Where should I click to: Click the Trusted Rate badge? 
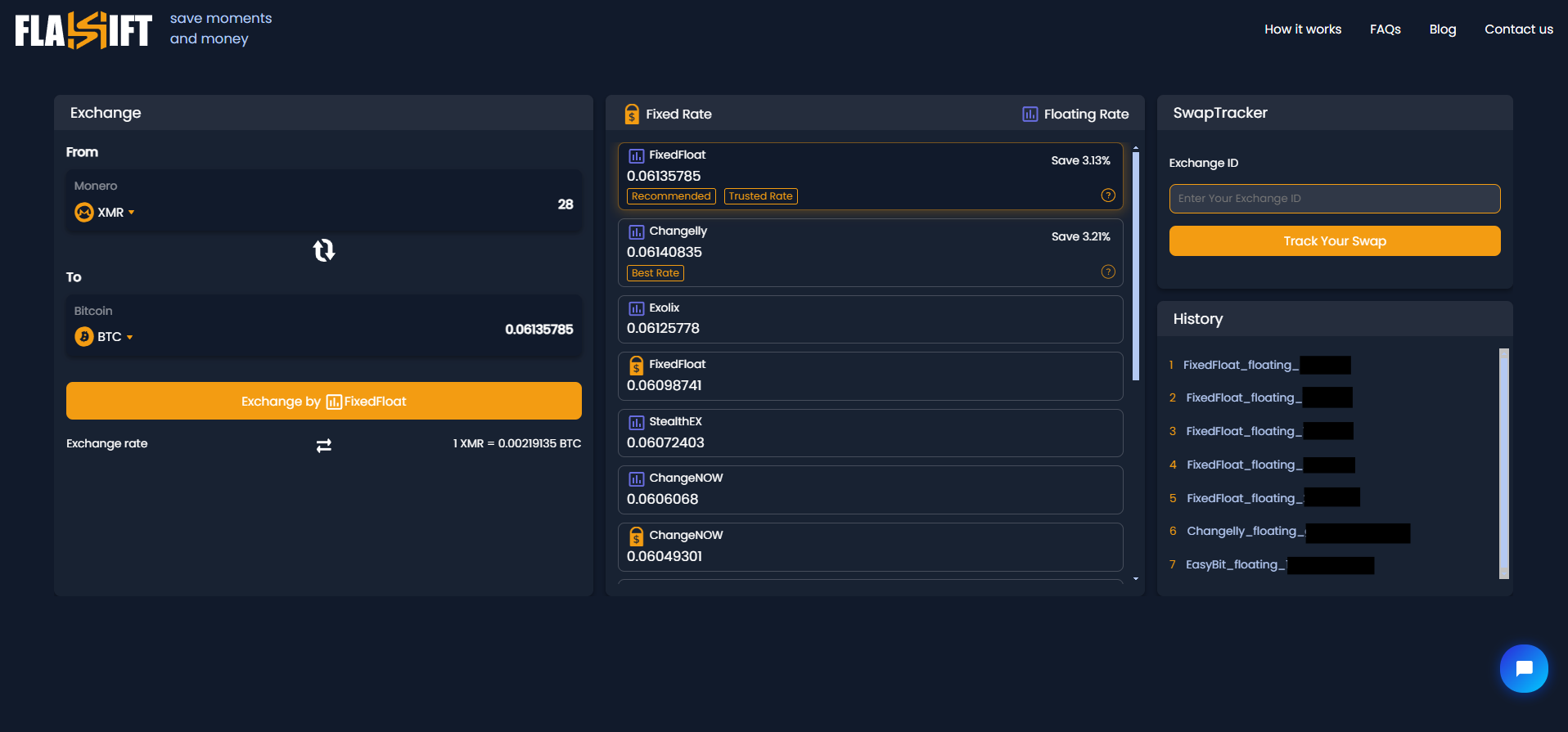[x=761, y=196]
